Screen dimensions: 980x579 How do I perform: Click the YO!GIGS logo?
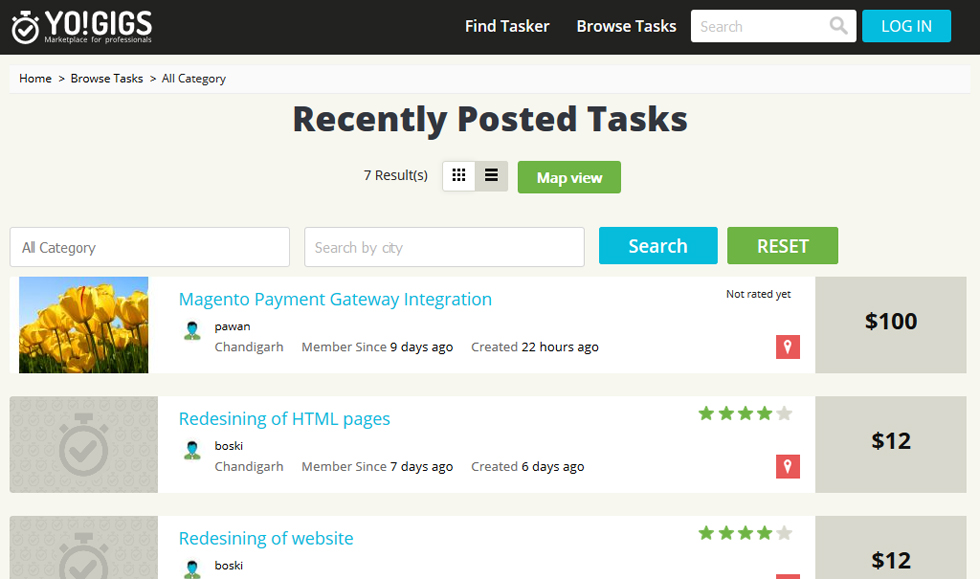tap(82, 27)
